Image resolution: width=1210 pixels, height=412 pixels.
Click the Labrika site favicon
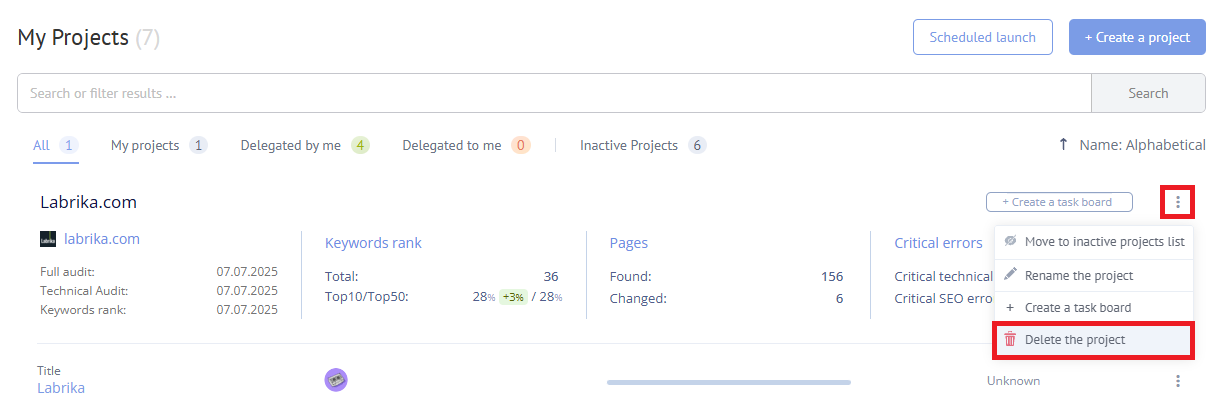pyautogui.click(x=47, y=239)
